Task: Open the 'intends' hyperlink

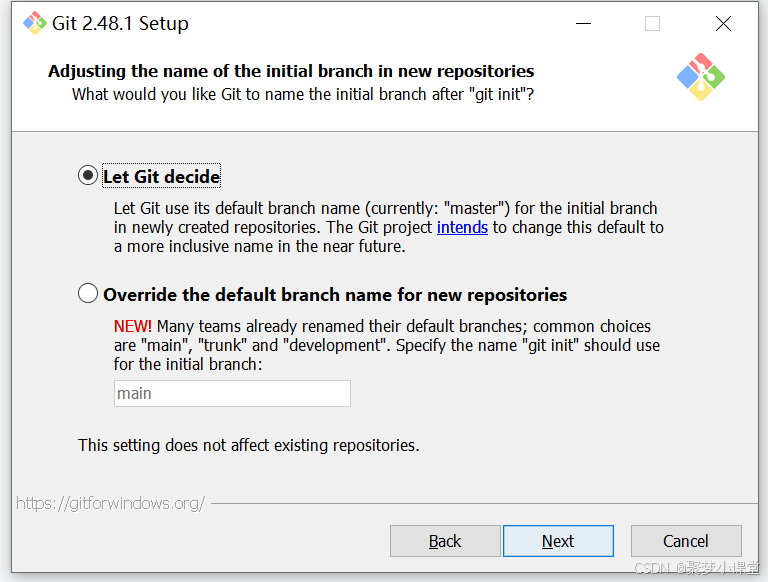Action: pos(462,227)
